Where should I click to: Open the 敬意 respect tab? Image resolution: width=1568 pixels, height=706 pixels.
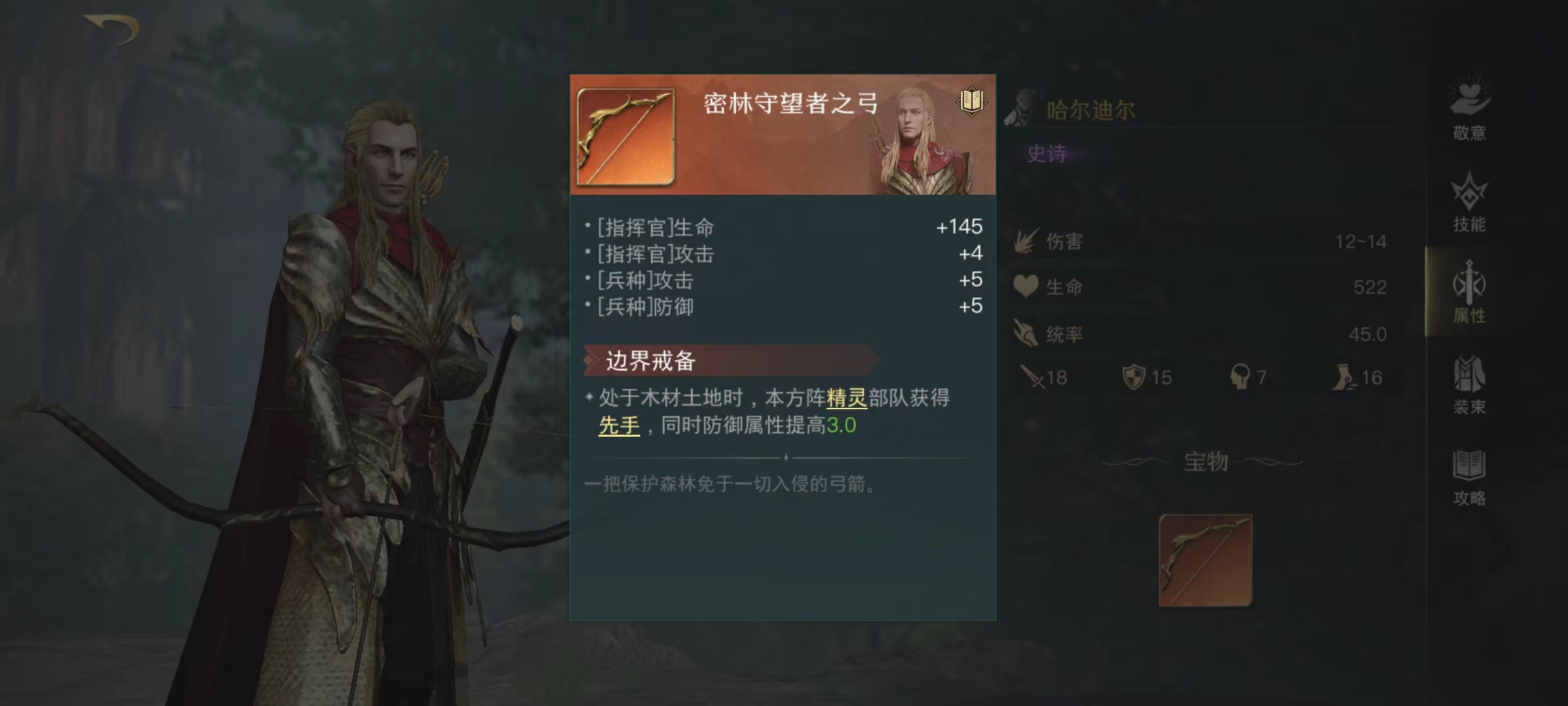click(x=1469, y=109)
